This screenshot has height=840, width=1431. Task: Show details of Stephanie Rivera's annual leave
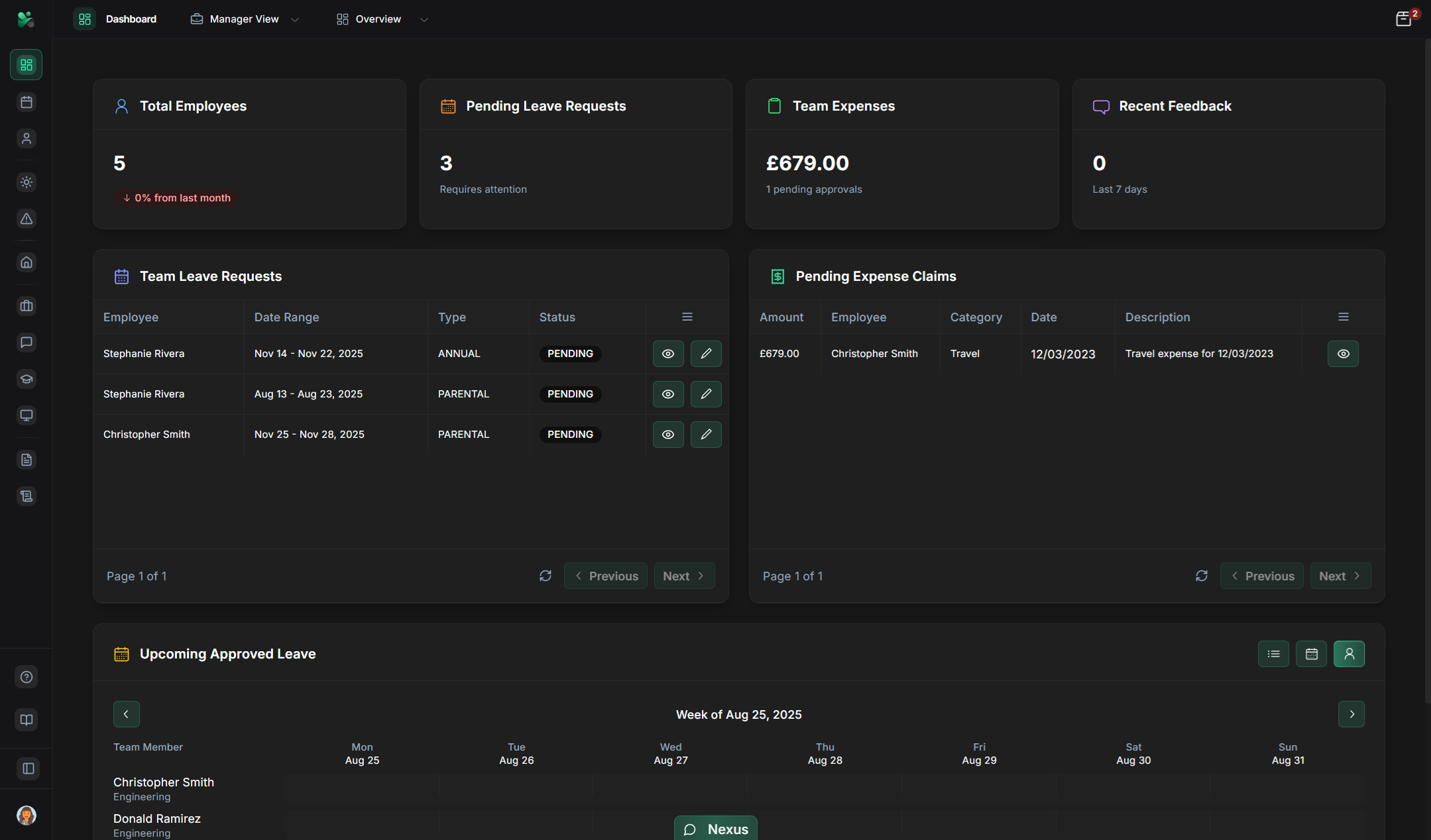[667, 353]
